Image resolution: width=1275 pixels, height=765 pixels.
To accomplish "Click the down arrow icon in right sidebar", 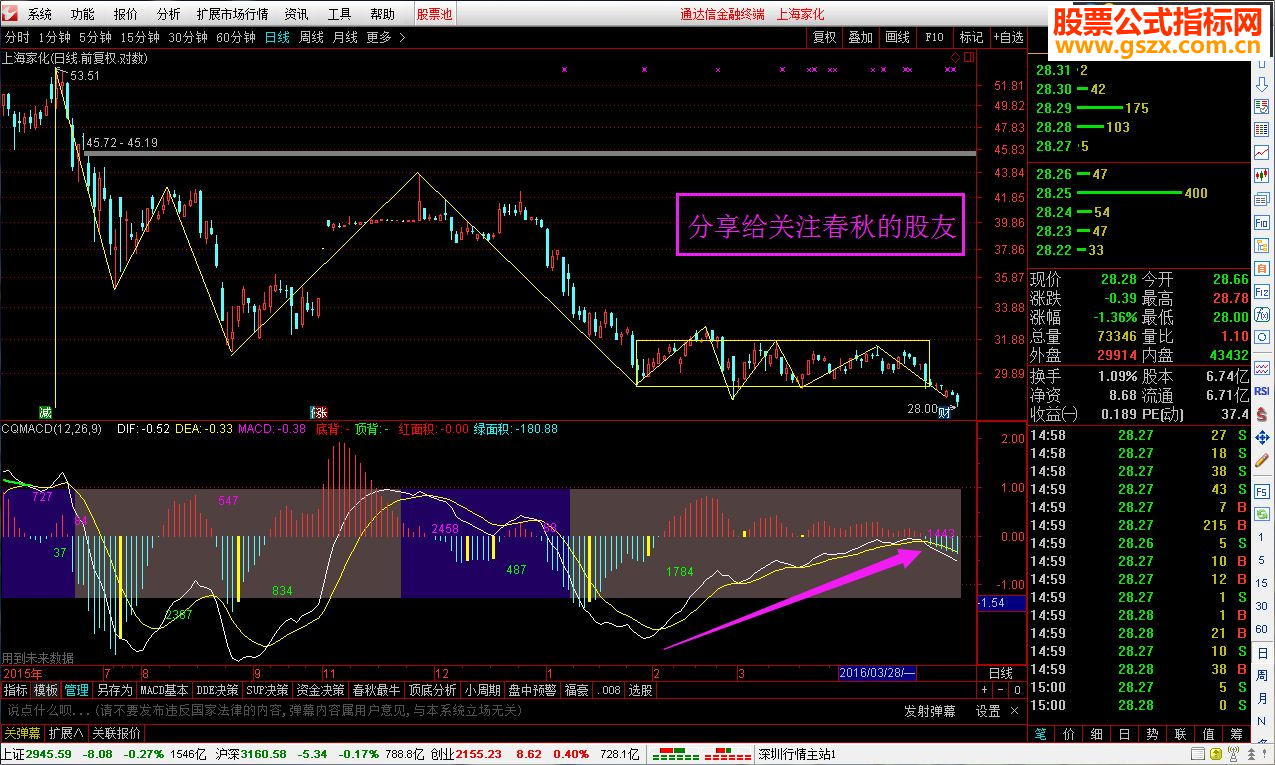I will point(1262,85).
